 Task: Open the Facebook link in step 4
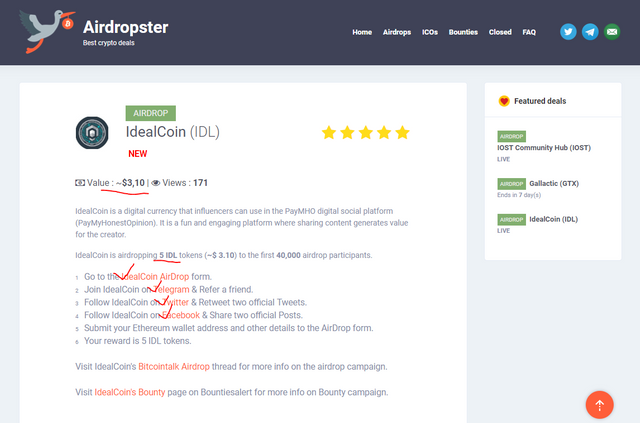[181, 315]
